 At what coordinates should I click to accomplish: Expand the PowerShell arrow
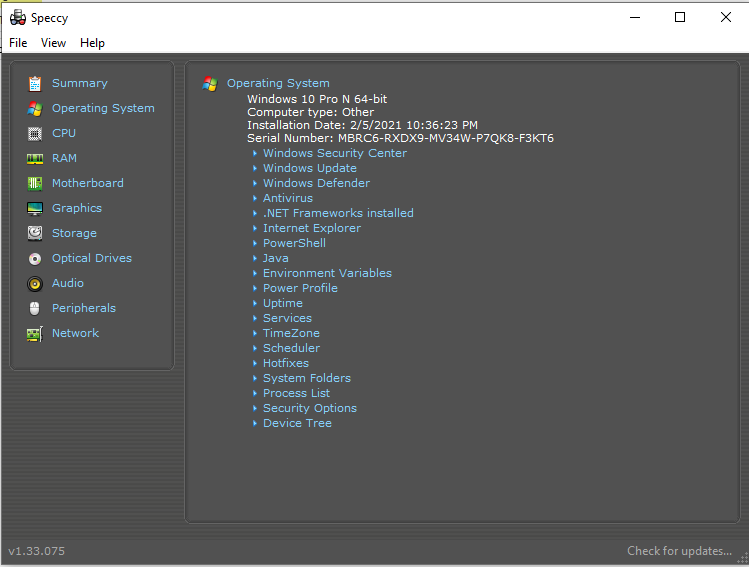255,243
